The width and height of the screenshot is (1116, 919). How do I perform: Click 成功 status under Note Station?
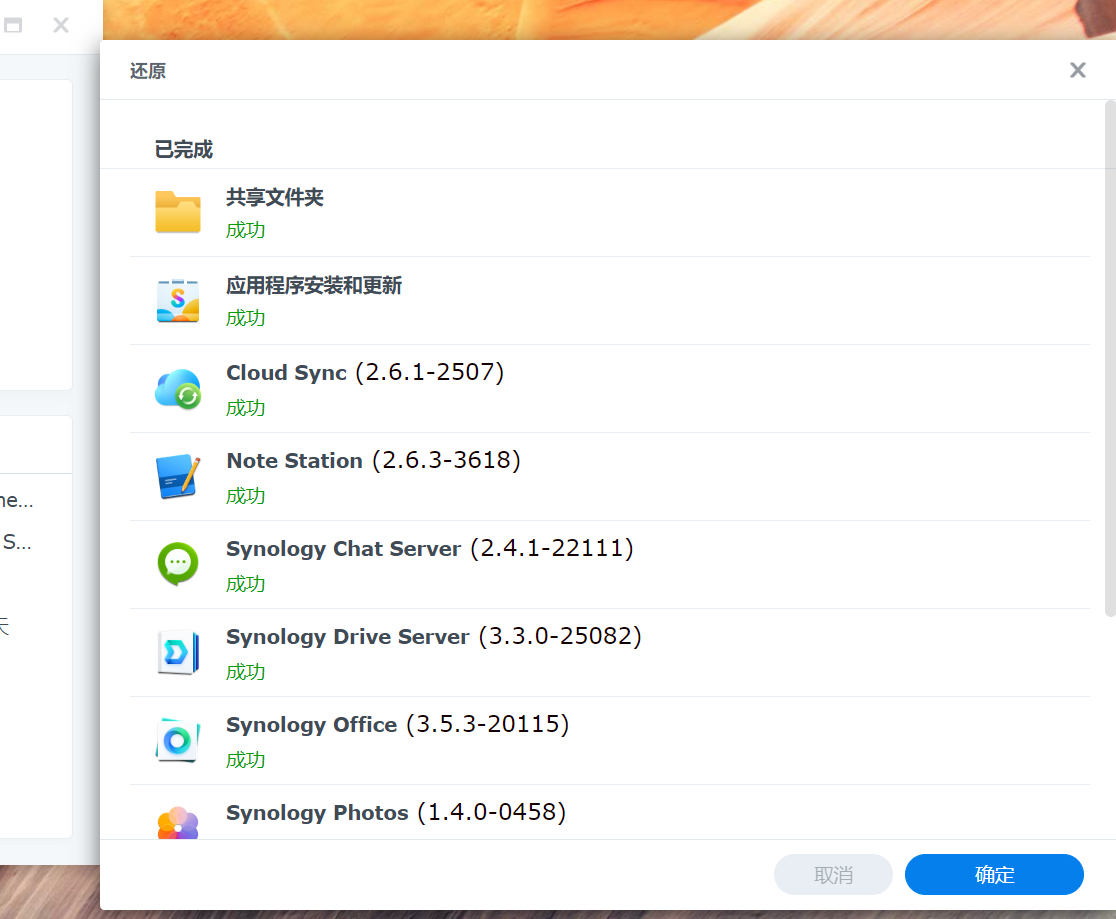tap(246, 496)
